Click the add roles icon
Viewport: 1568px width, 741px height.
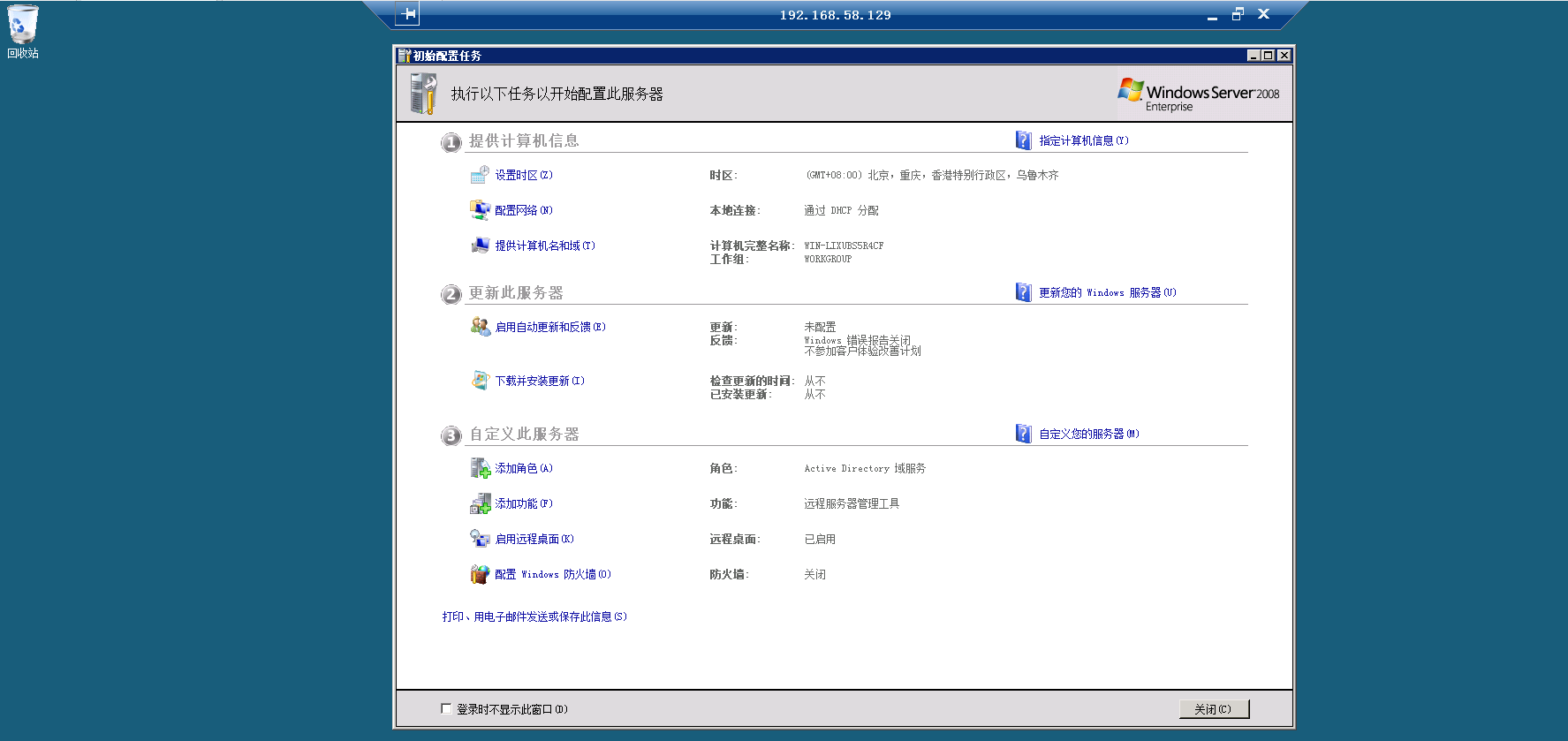pos(480,468)
